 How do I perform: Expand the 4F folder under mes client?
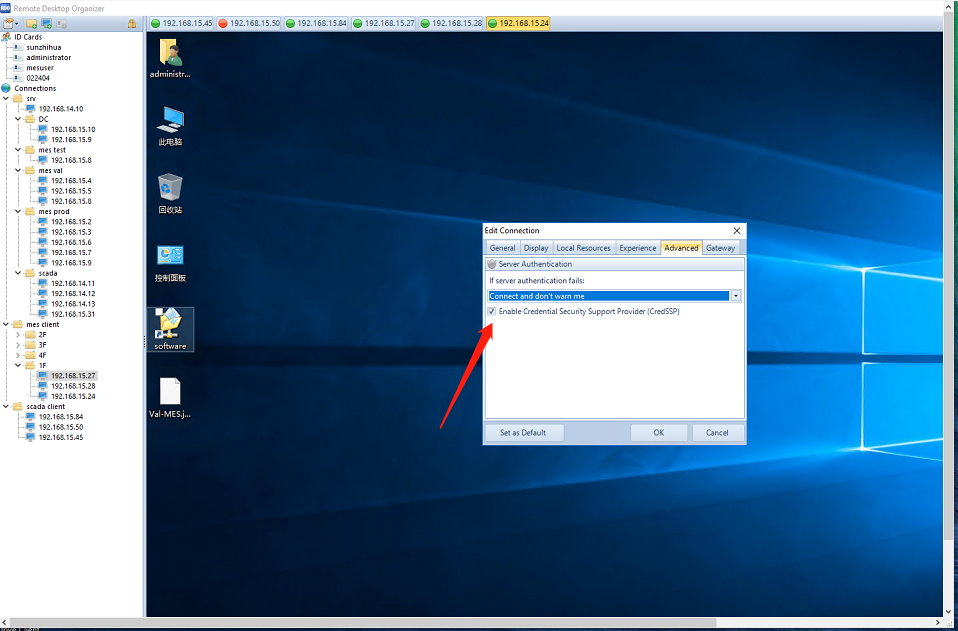18,355
